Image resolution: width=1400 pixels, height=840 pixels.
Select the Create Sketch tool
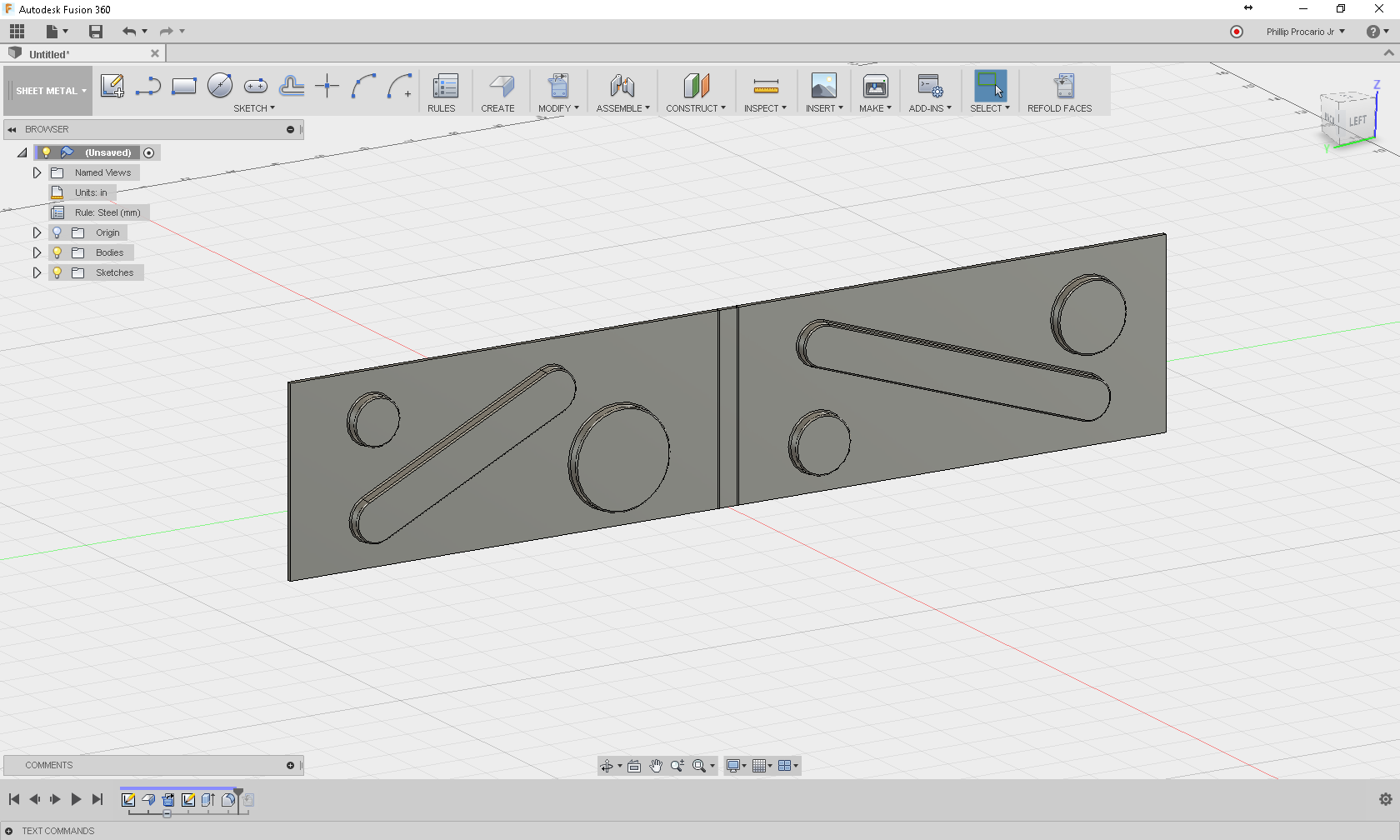pos(112,86)
